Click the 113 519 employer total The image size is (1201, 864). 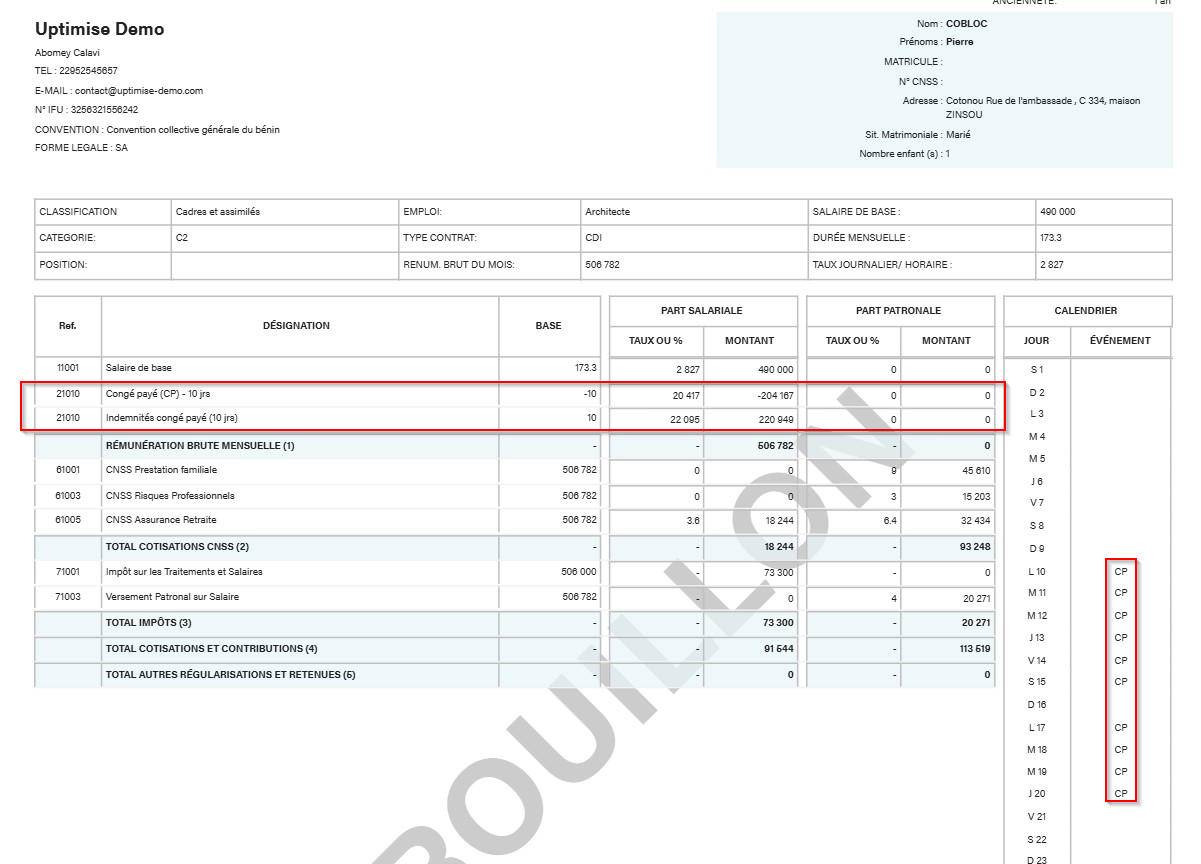coord(975,649)
